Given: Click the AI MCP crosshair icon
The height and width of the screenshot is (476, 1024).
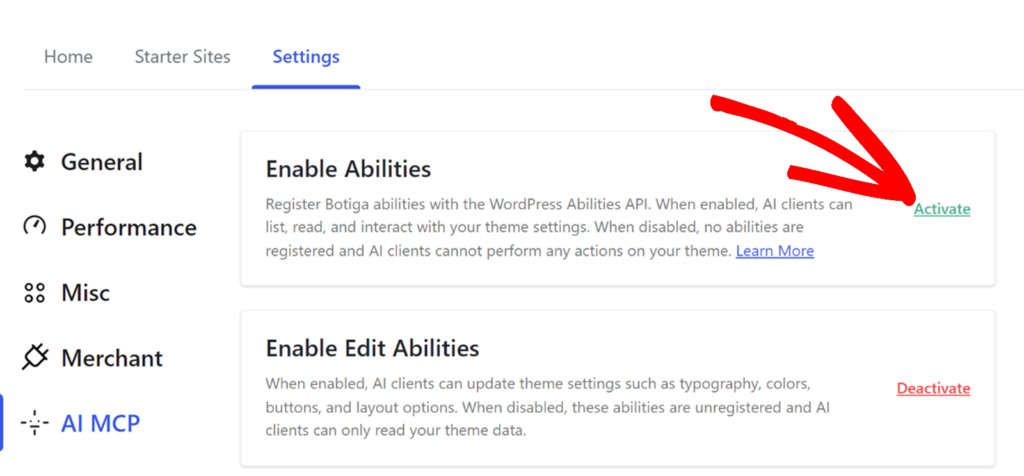Looking at the screenshot, I should click(x=34, y=424).
